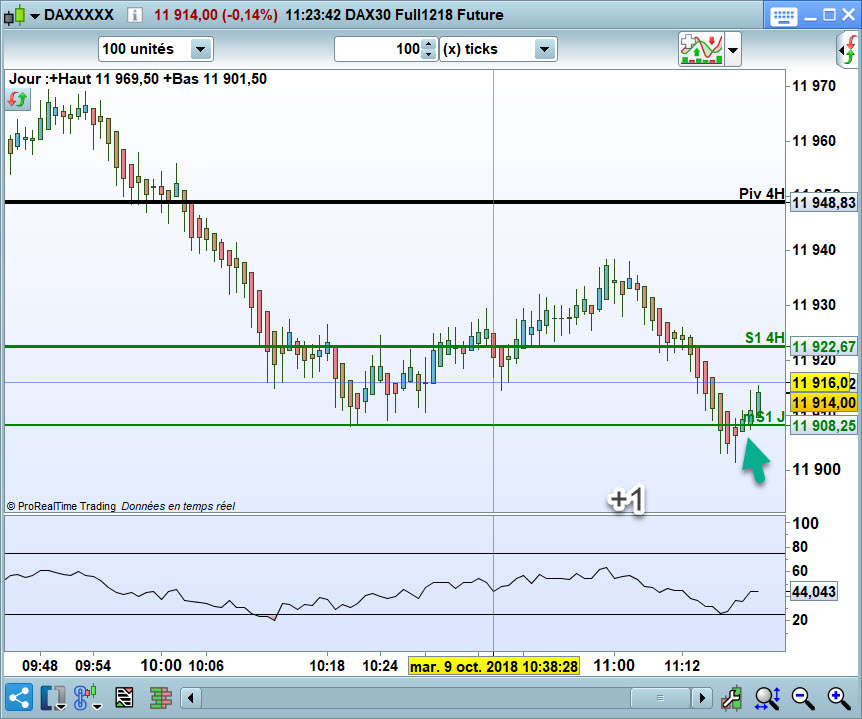
Task: Expand the 100 unités dropdown
Action: [201, 49]
